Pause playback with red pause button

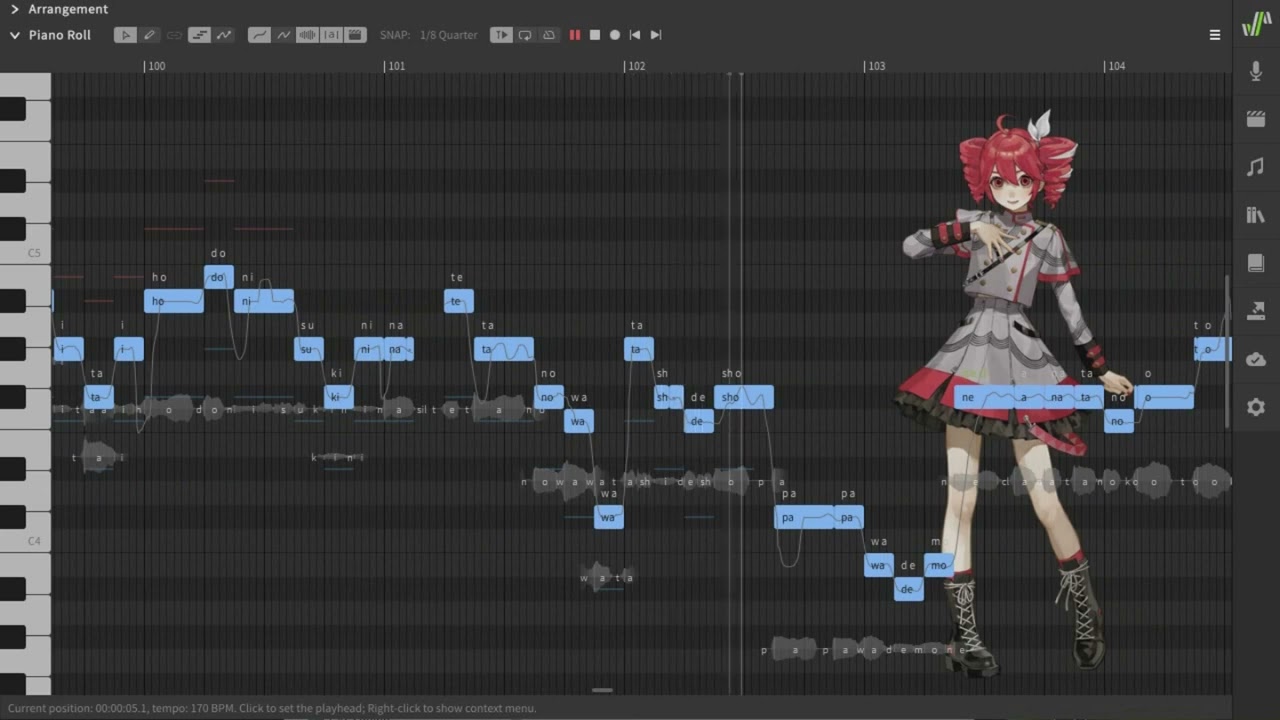(575, 35)
